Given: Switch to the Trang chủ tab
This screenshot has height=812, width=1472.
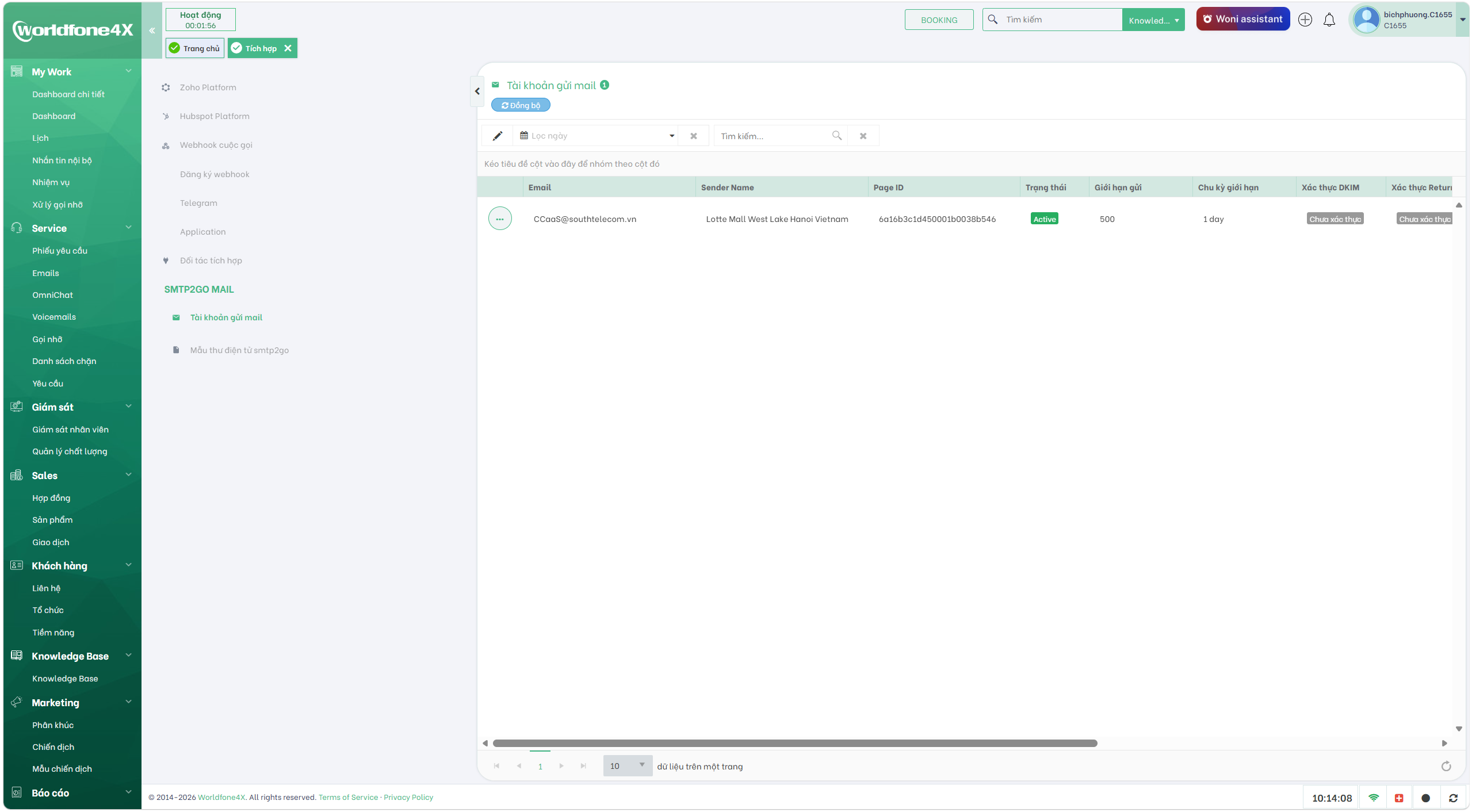Looking at the screenshot, I should 195,48.
